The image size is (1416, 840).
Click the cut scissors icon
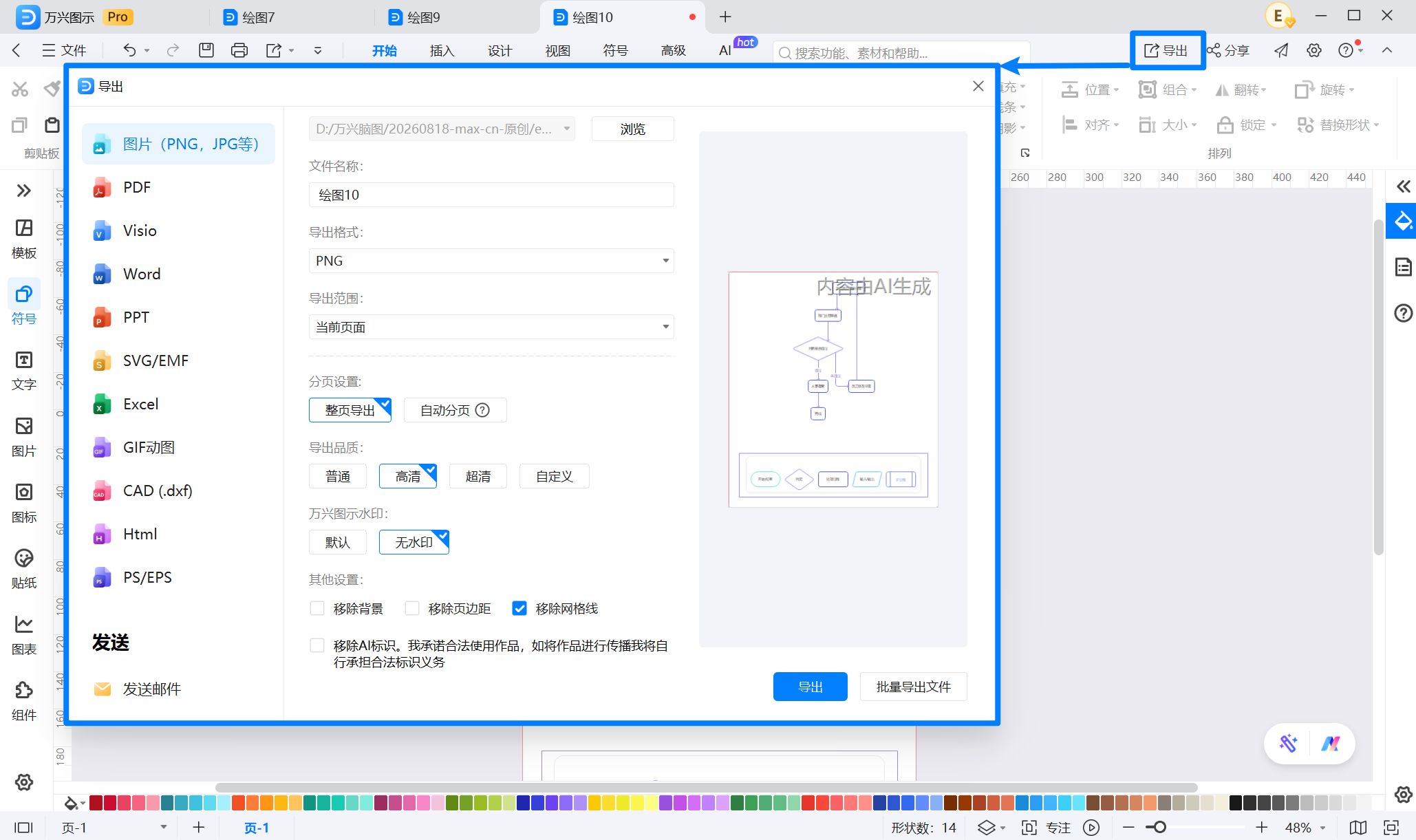pyautogui.click(x=20, y=89)
